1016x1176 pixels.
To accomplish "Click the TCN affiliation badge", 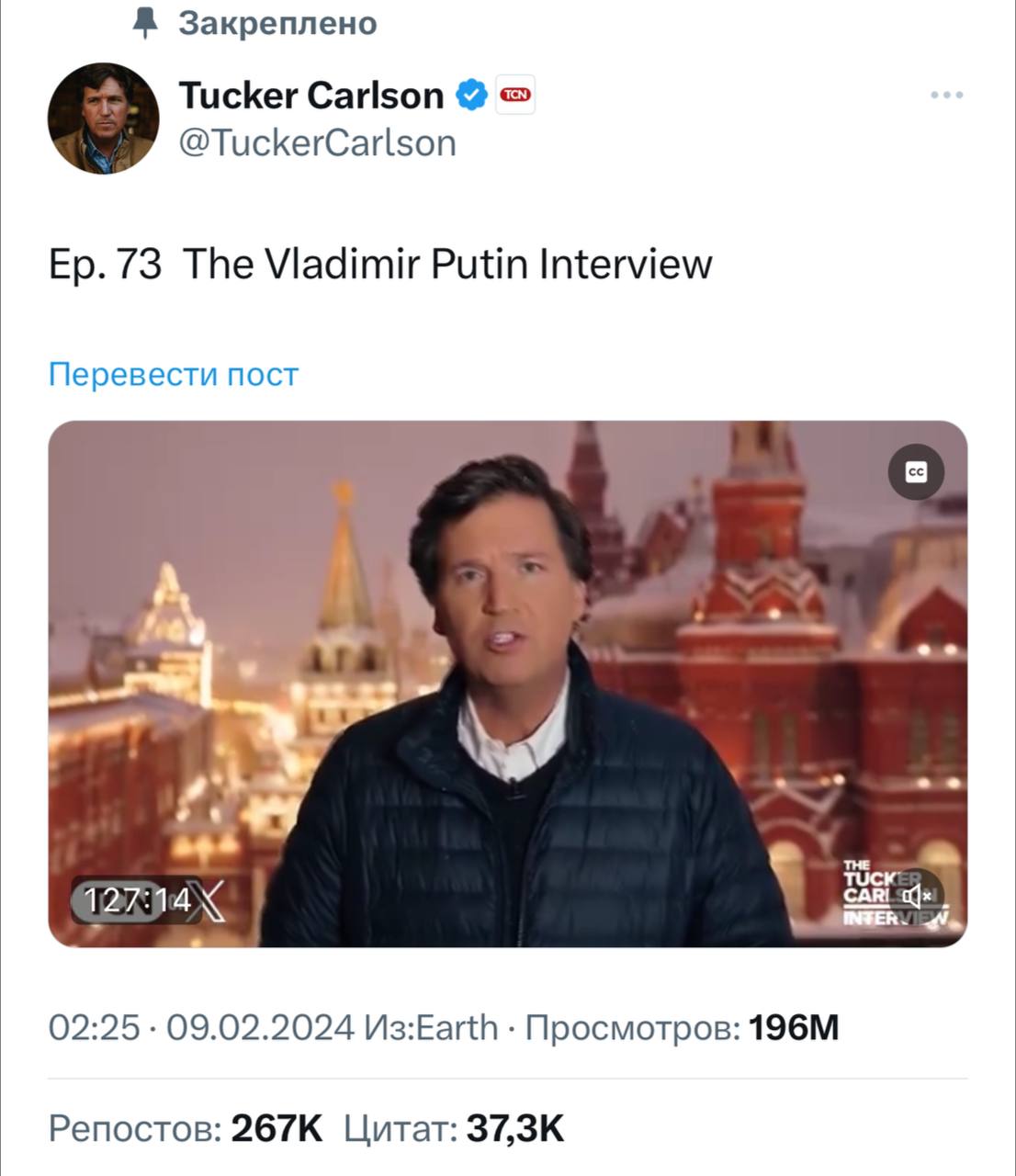I will [x=515, y=95].
